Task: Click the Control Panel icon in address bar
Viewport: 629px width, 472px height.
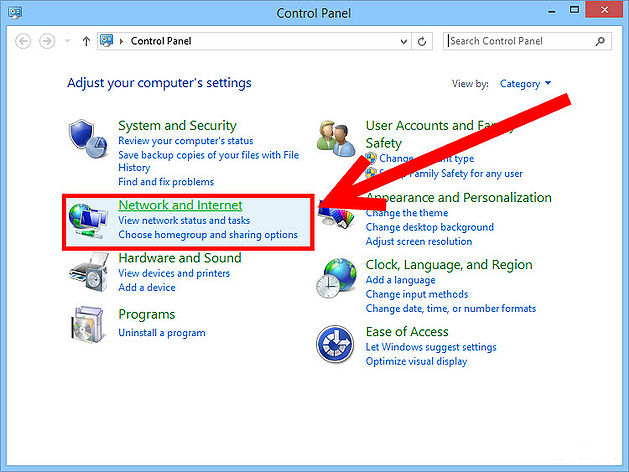Action: (x=106, y=41)
